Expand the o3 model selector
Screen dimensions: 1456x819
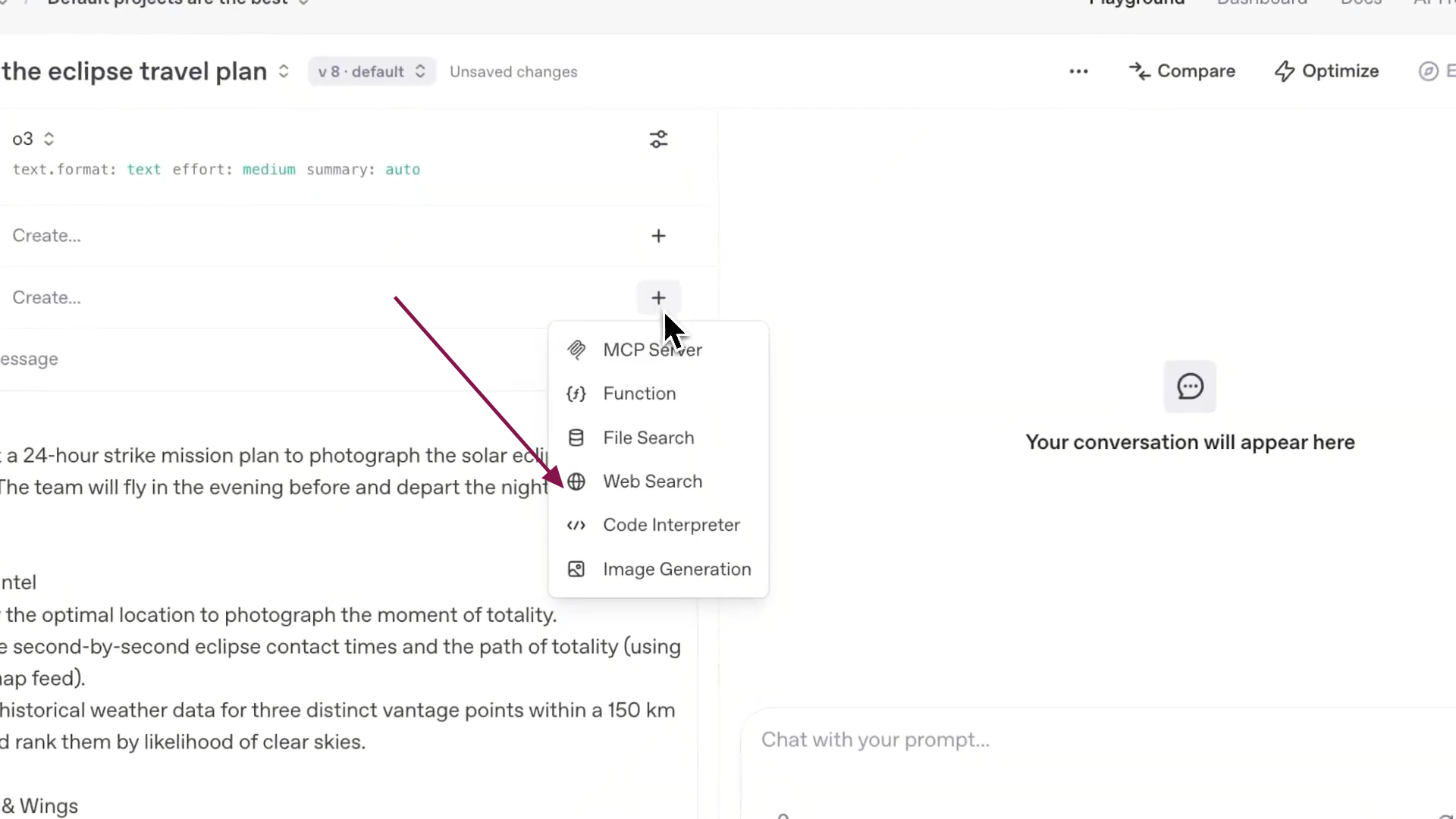coord(33,139)
